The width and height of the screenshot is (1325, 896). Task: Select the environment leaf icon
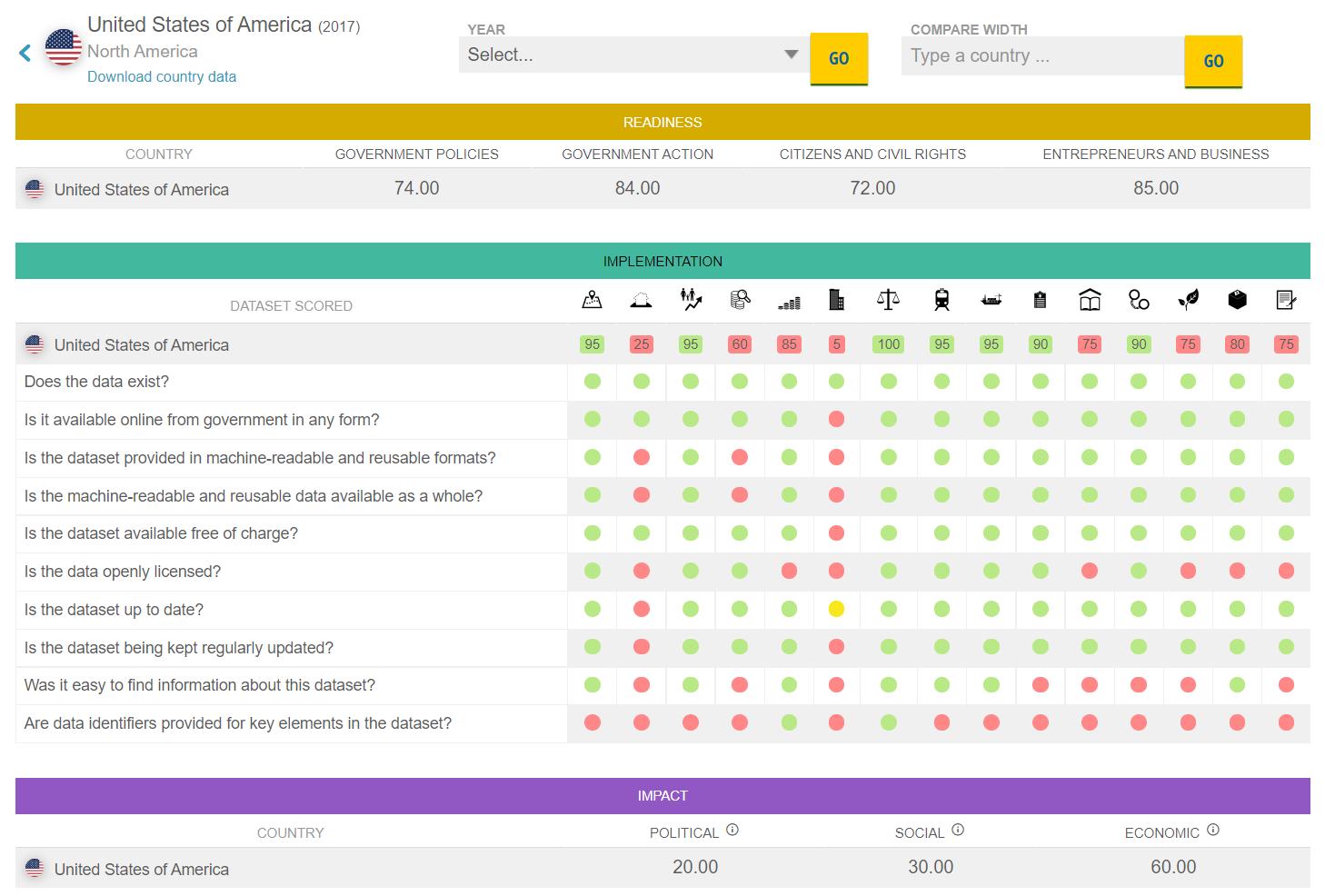point(1188,299)
